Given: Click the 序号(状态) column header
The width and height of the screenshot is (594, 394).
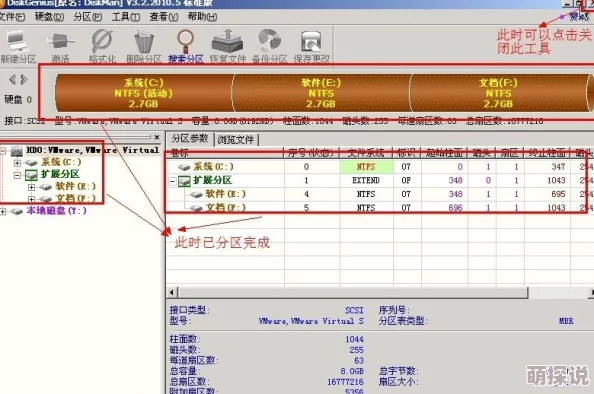Looking at the screenshot, I should tap(311, 153).
